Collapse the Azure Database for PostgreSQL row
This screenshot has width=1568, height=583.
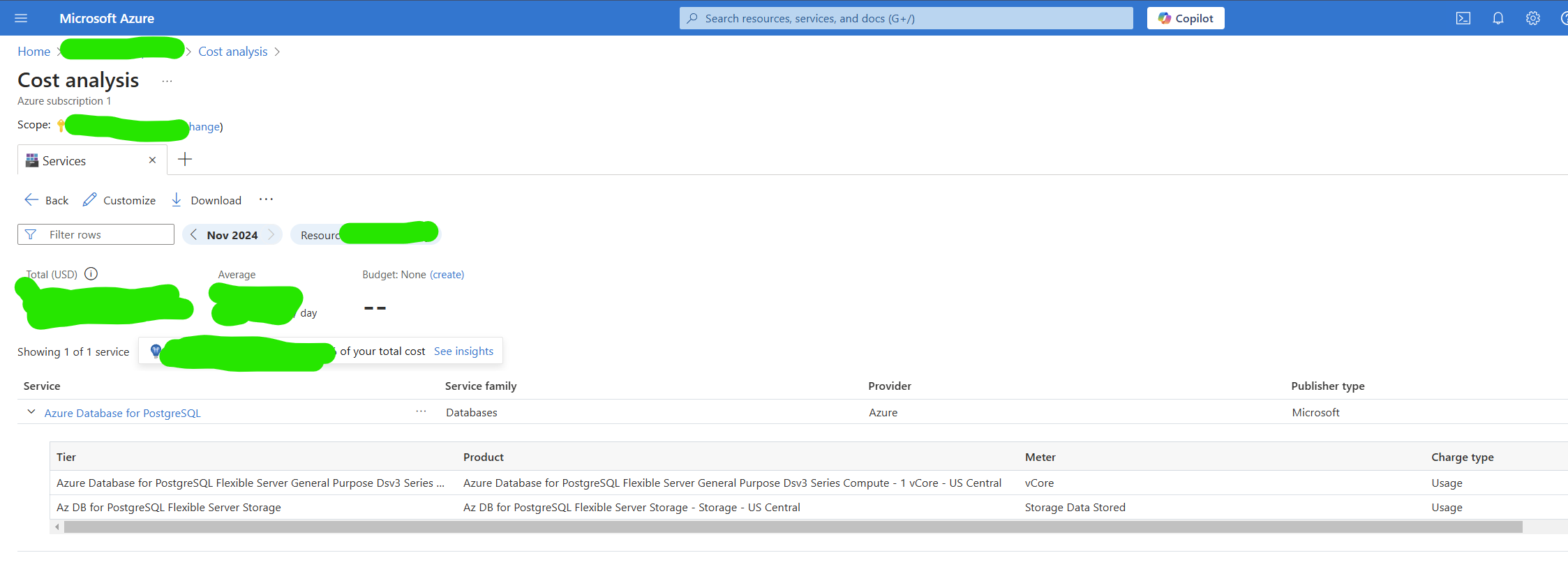(x=31, y=412)
